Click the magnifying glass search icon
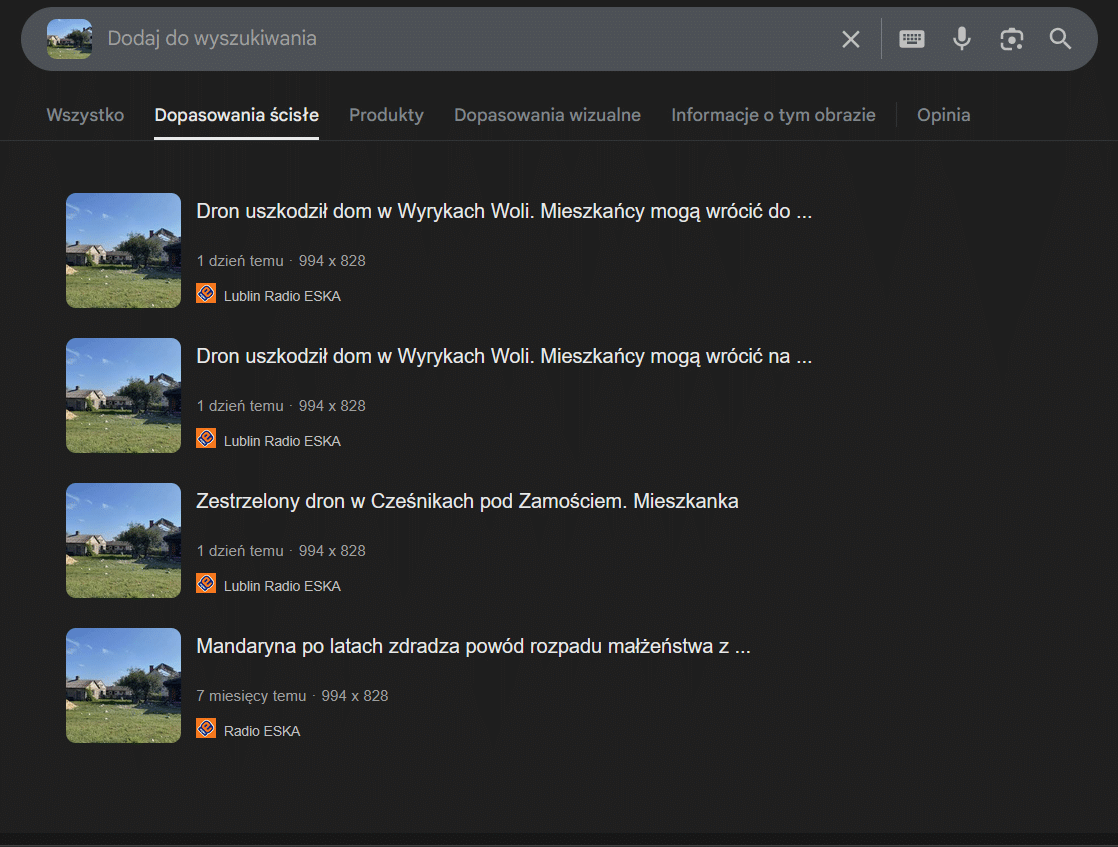Screen dimensions: 1118x847 tap(1060, 39)
